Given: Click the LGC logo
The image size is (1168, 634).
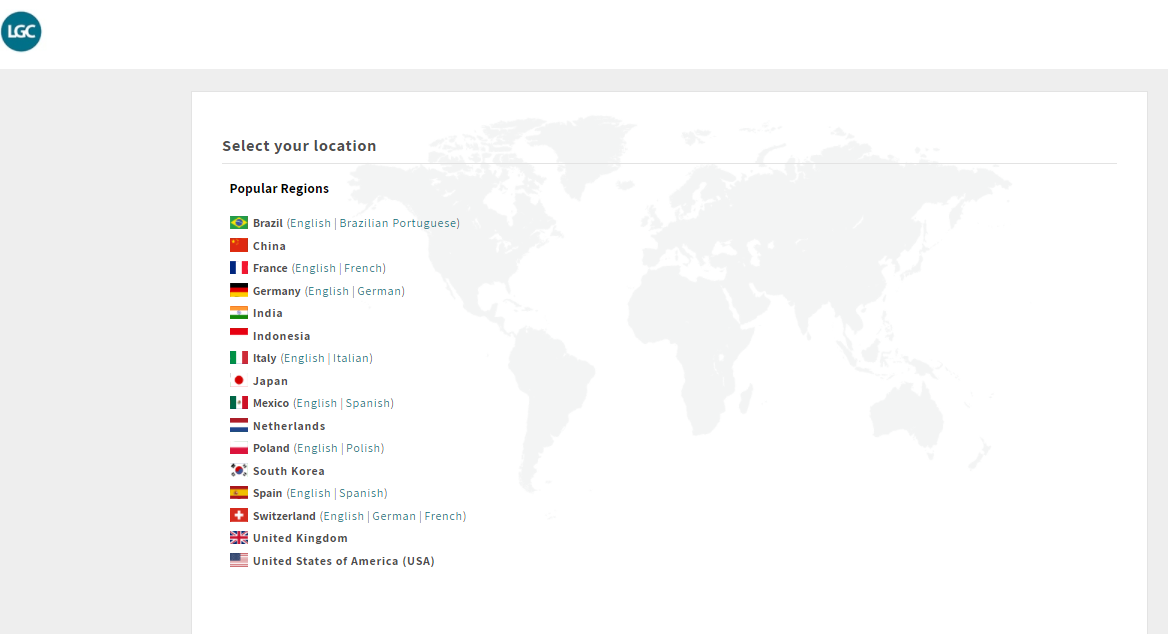Looking at the screenshot, I should pyautogui.click(x=21, y=31).
